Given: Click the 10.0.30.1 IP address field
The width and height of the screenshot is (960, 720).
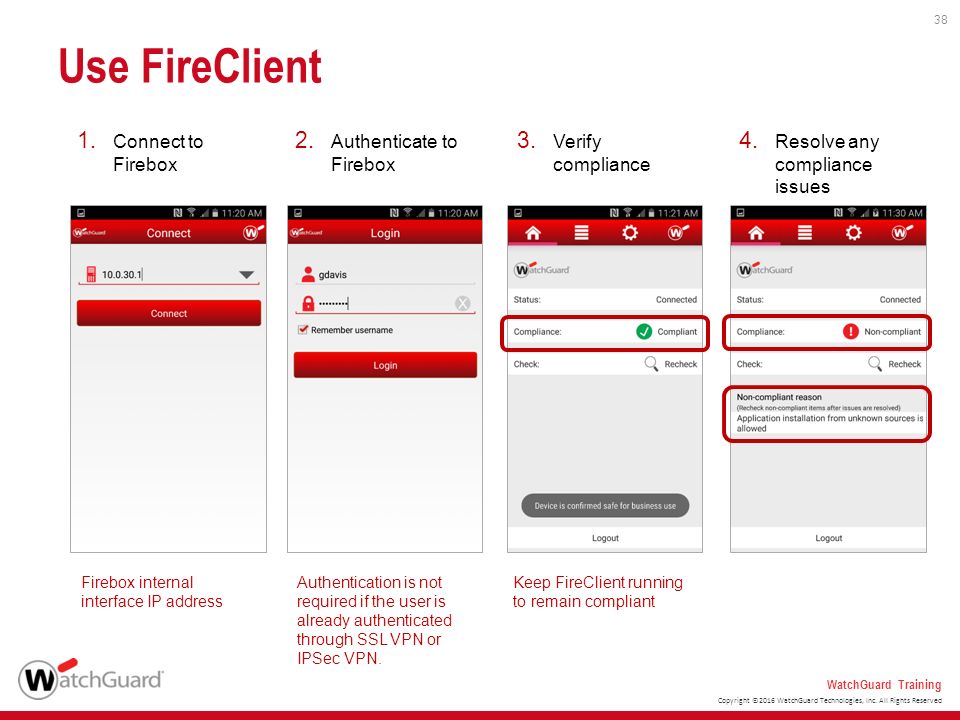Looking at the screenshot, I should pyautogui.click(x=168, y=275).
